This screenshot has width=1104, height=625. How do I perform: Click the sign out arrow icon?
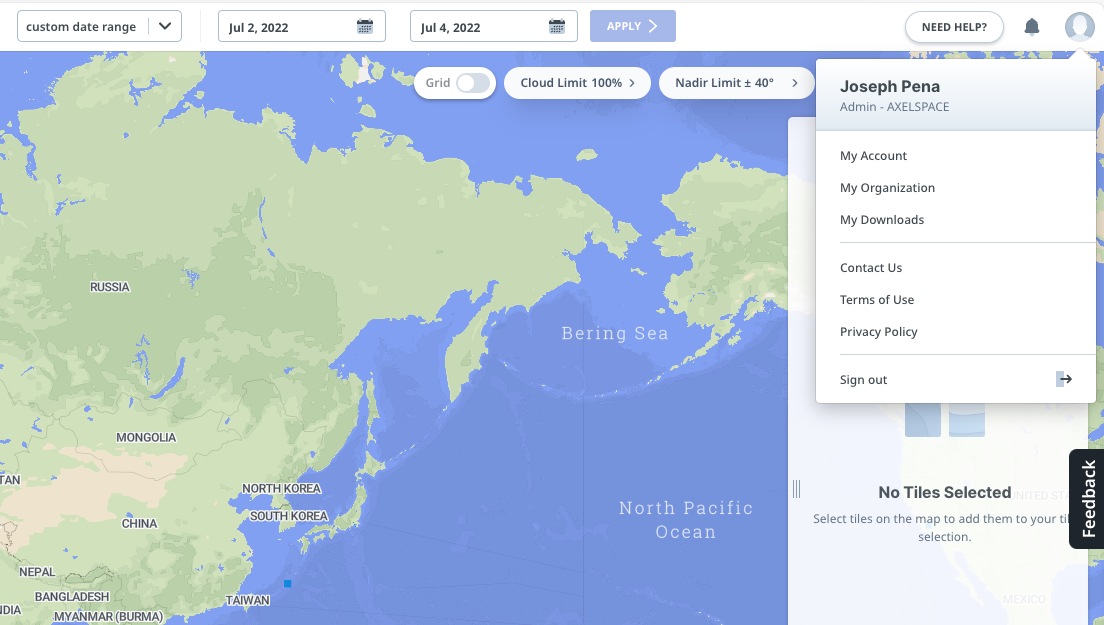point(1064,379)
